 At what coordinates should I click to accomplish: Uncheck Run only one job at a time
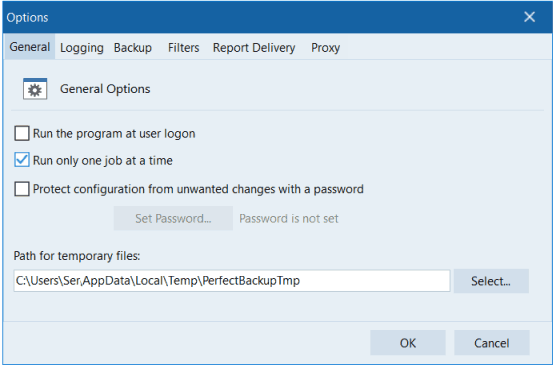(22, 160)
